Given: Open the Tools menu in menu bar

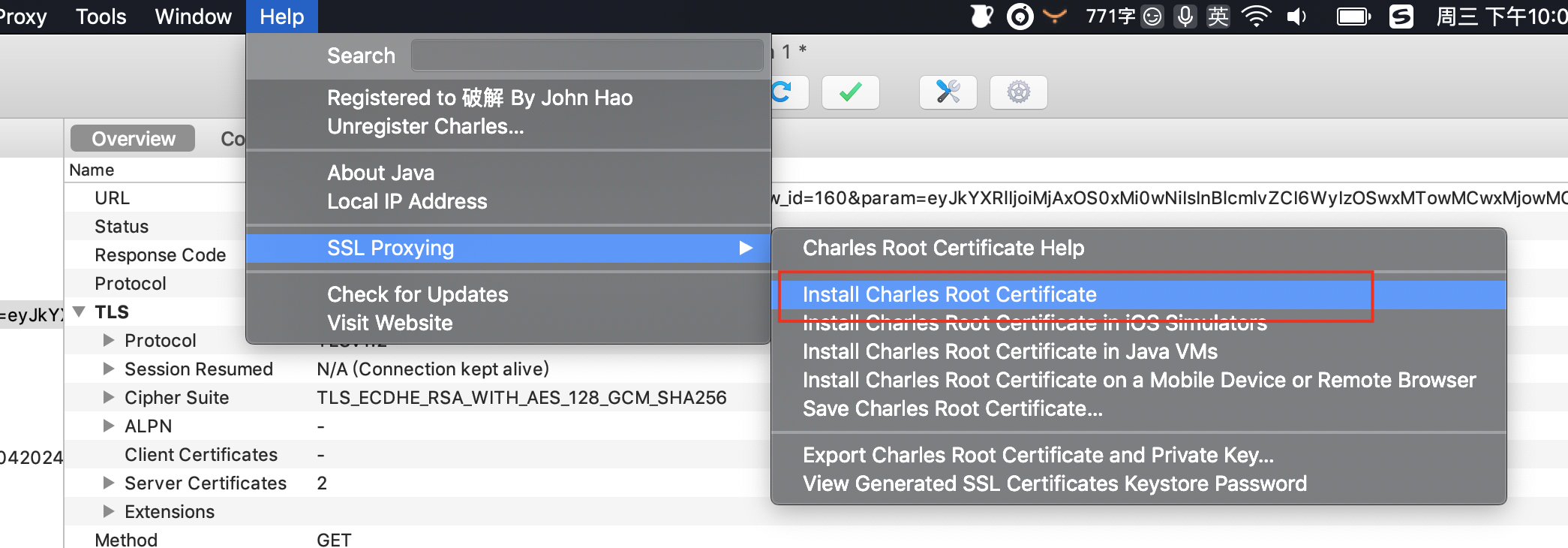Looking at the screenshot, I should (x=101, y=17).
